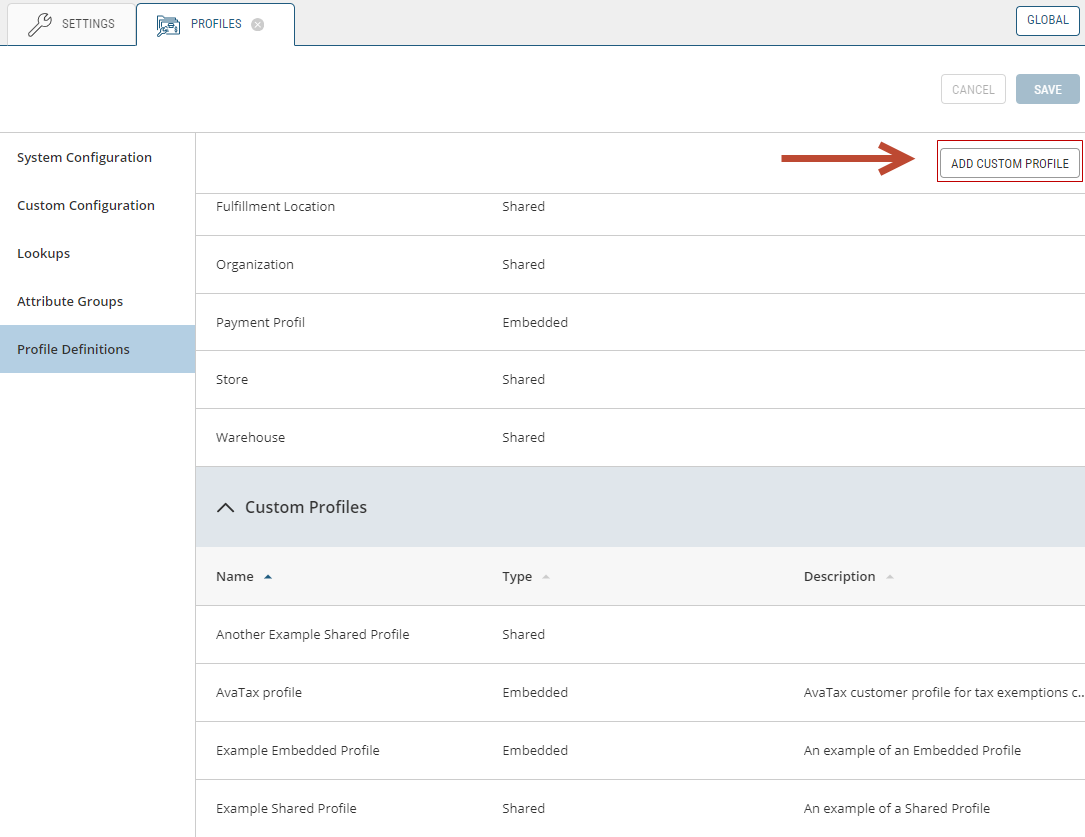Select Example Embedded Profile row
Viewport: 1085px width, 837px height.
click(x=298, y=751)
